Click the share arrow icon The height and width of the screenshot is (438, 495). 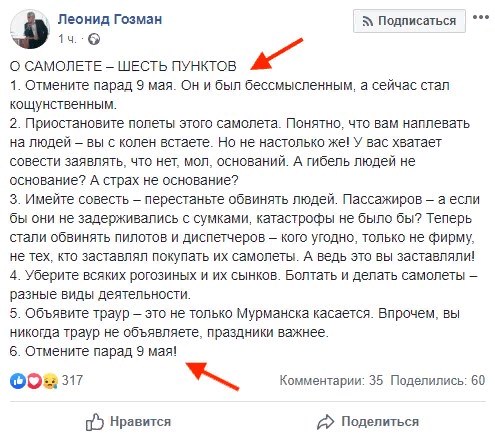point(325,422)
